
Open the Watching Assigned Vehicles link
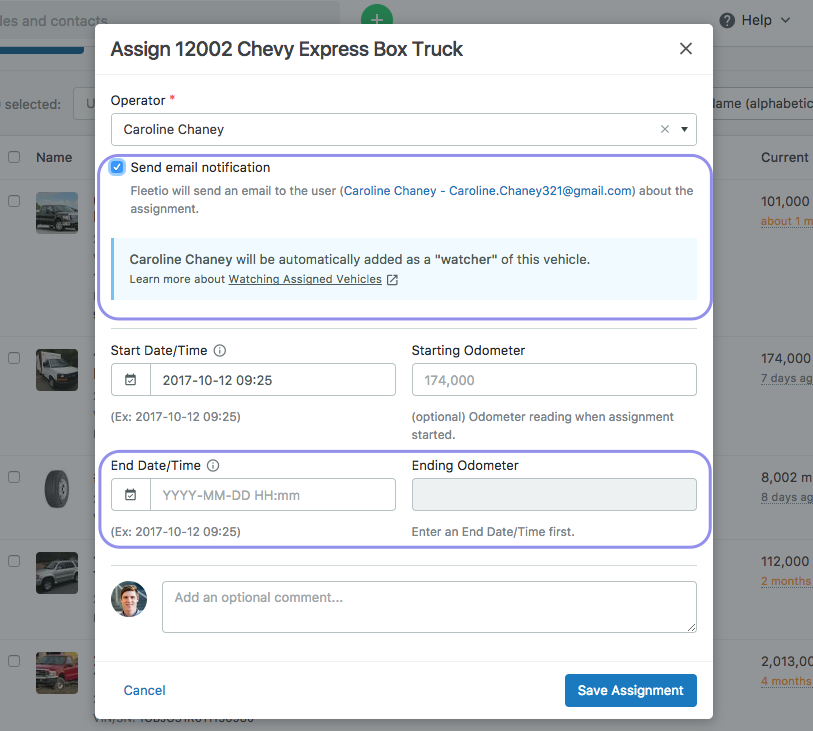(x=305, y=280)
